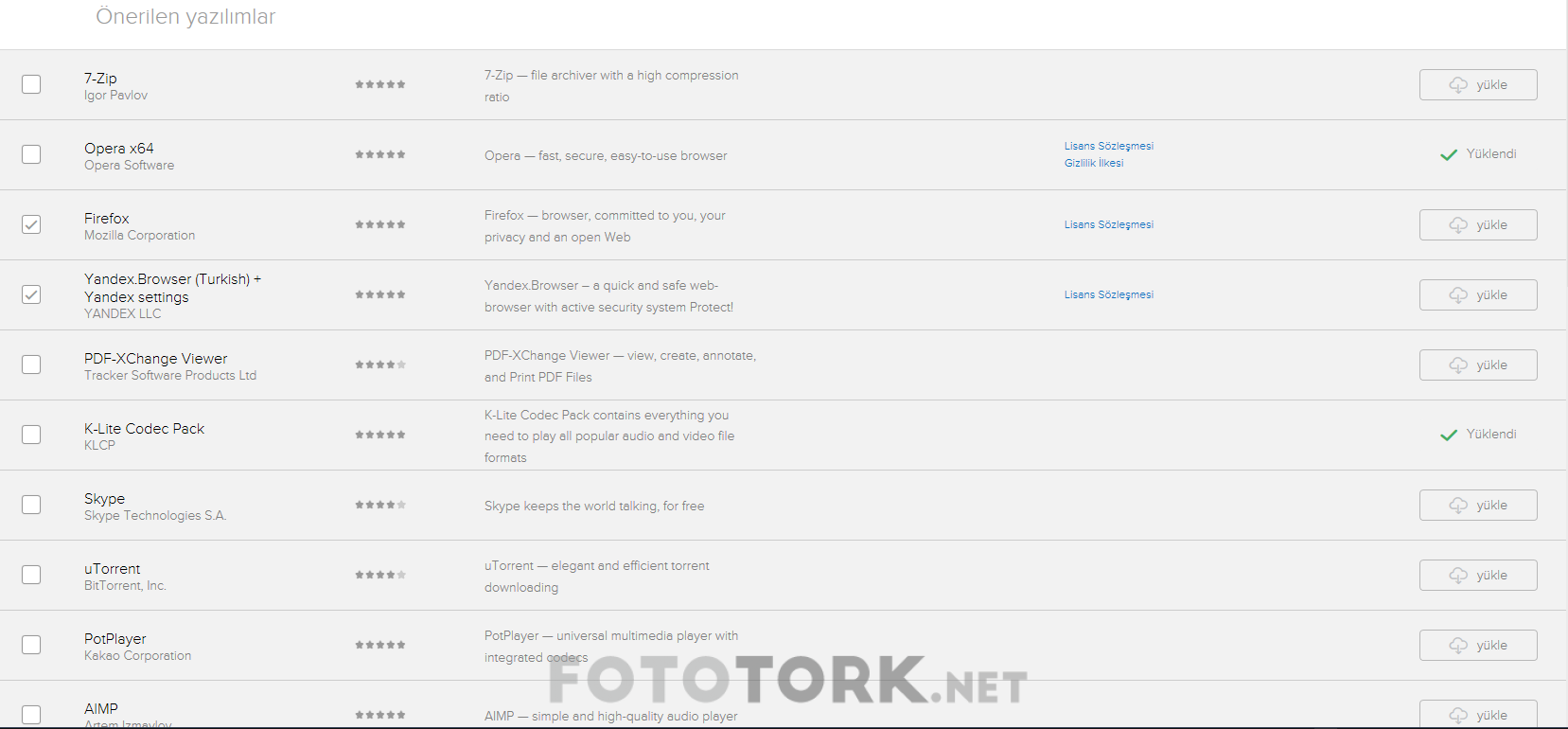
Task: Uncheck the Yandex.Browser checkbox
Action: coord(31,294)
